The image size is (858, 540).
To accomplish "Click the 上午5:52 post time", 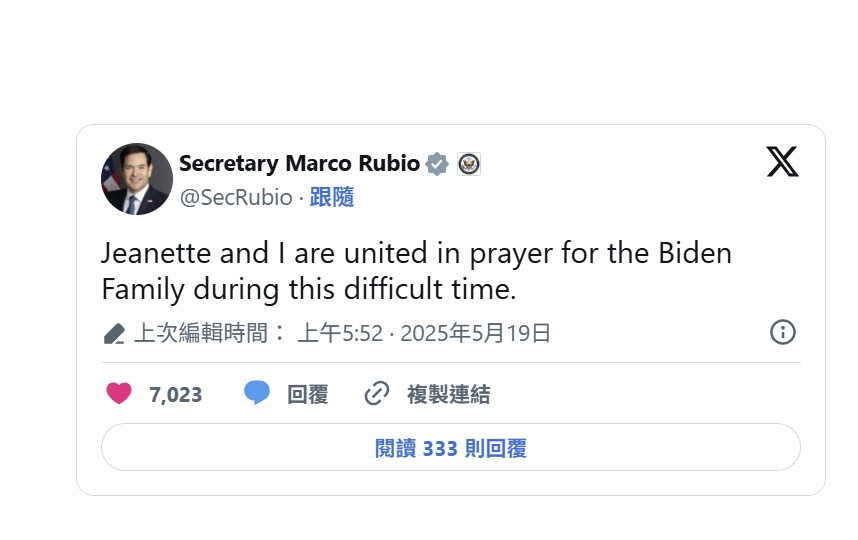I will 340,333.
